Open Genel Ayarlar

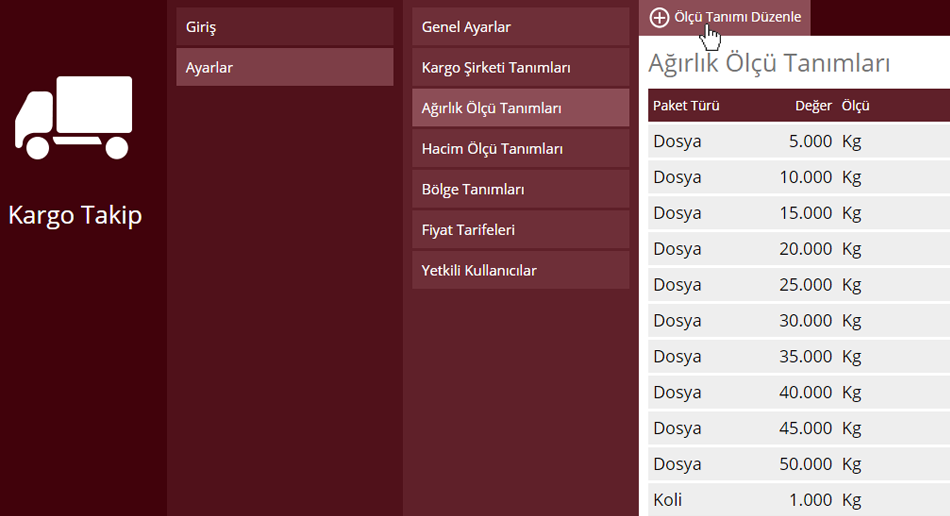point(520,27)
